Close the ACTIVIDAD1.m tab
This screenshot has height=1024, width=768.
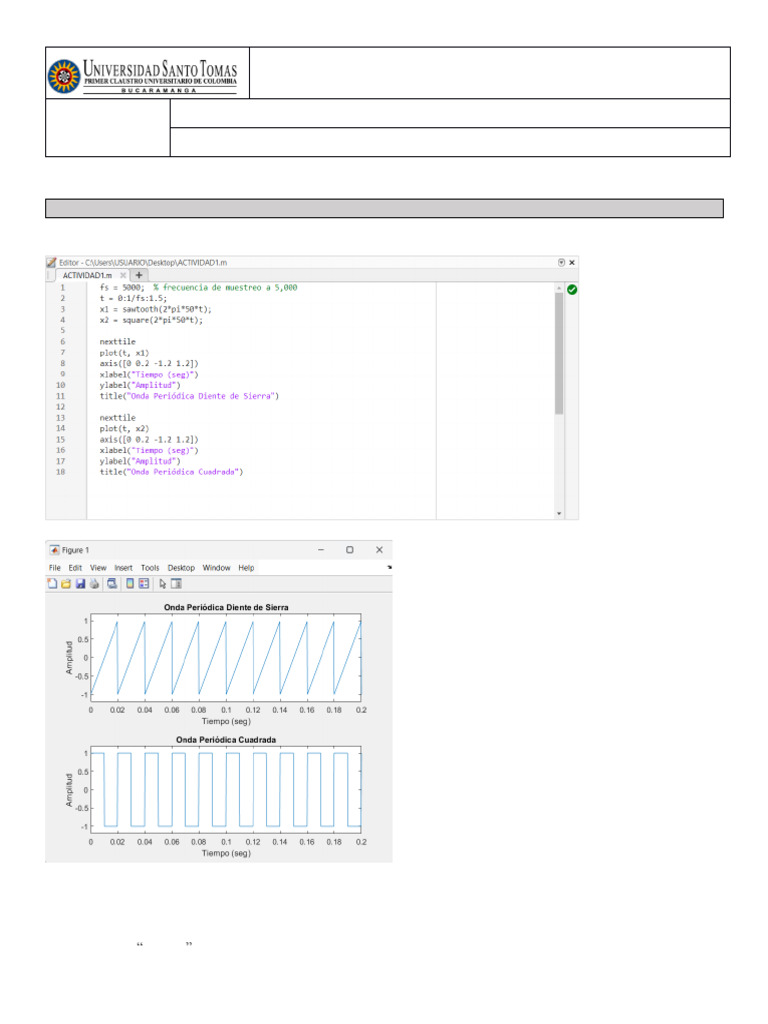point(123,274)
